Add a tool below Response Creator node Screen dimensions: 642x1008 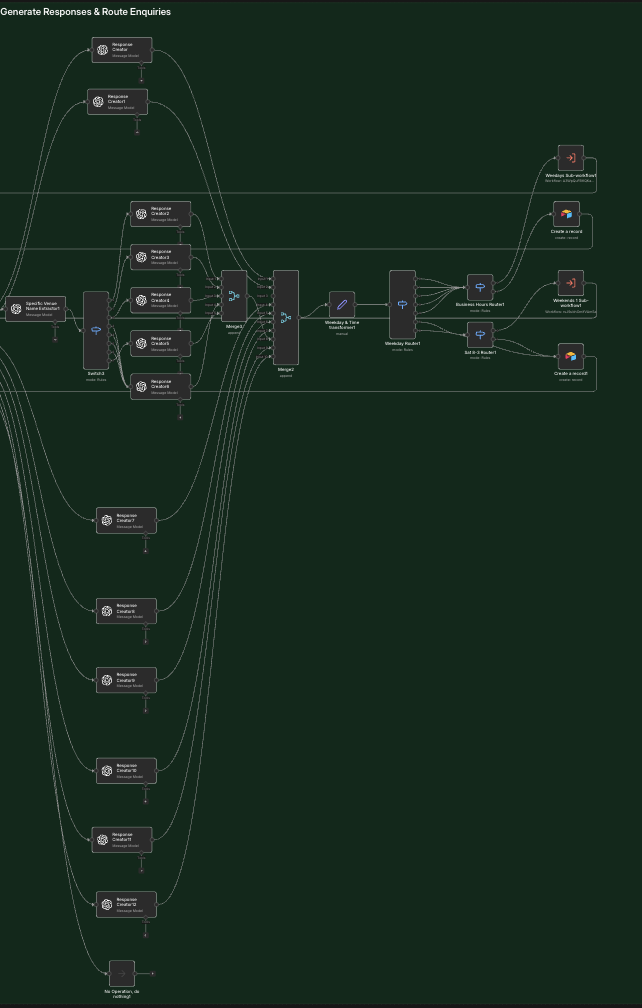point(141,79)
